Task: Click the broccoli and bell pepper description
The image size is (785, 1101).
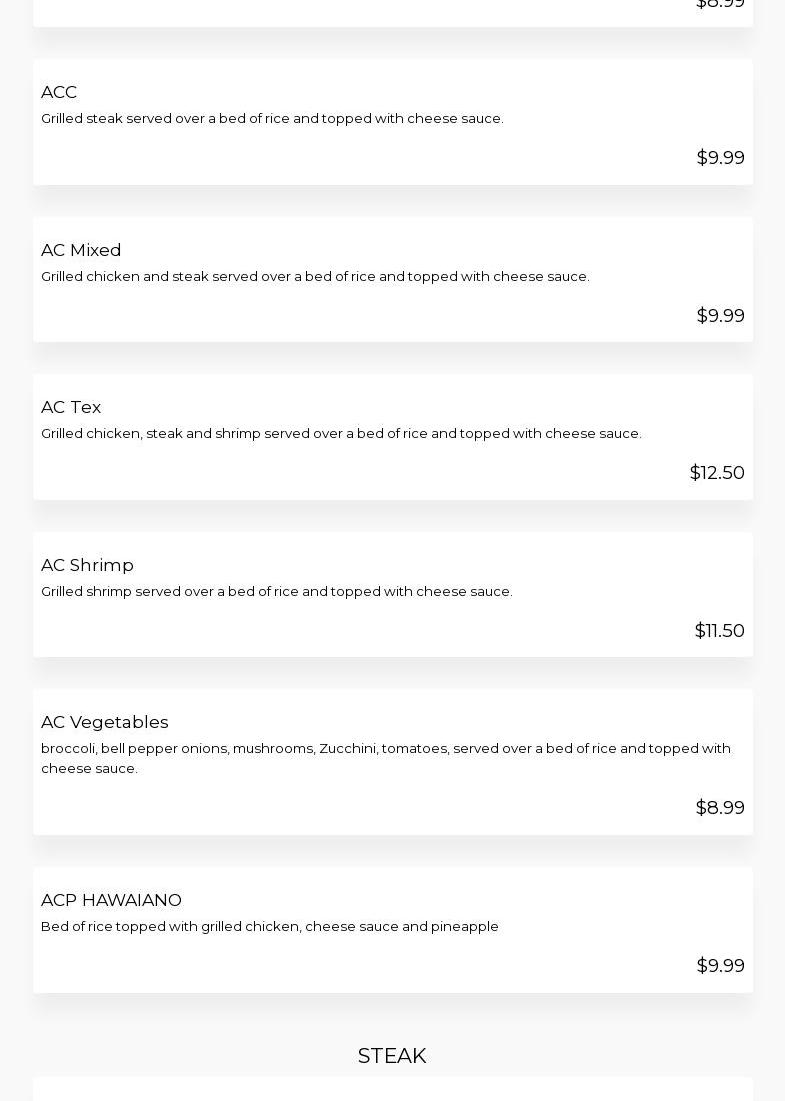Action: coord(385,758)
